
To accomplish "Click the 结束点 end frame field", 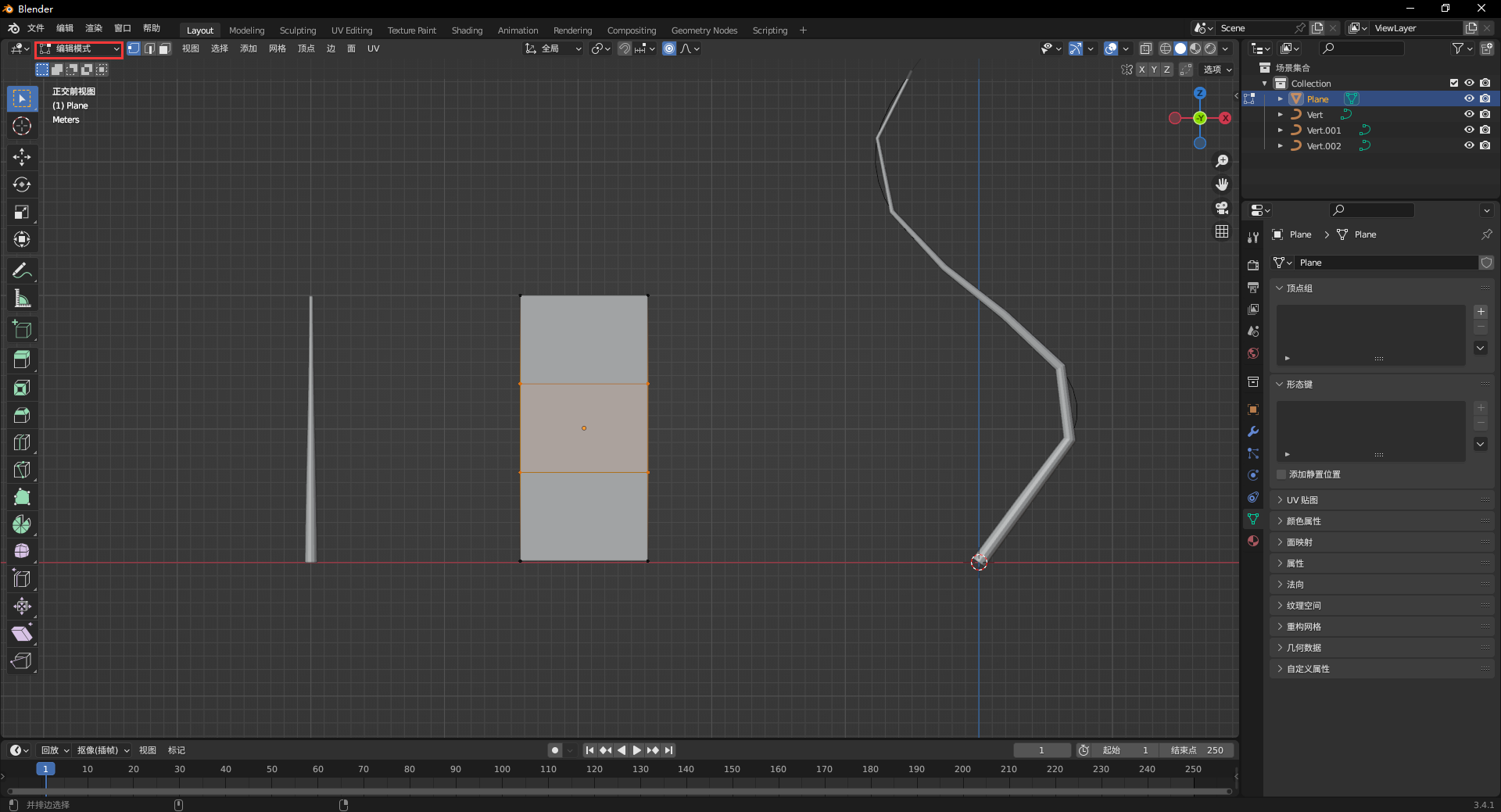I will coord(1197,750).
